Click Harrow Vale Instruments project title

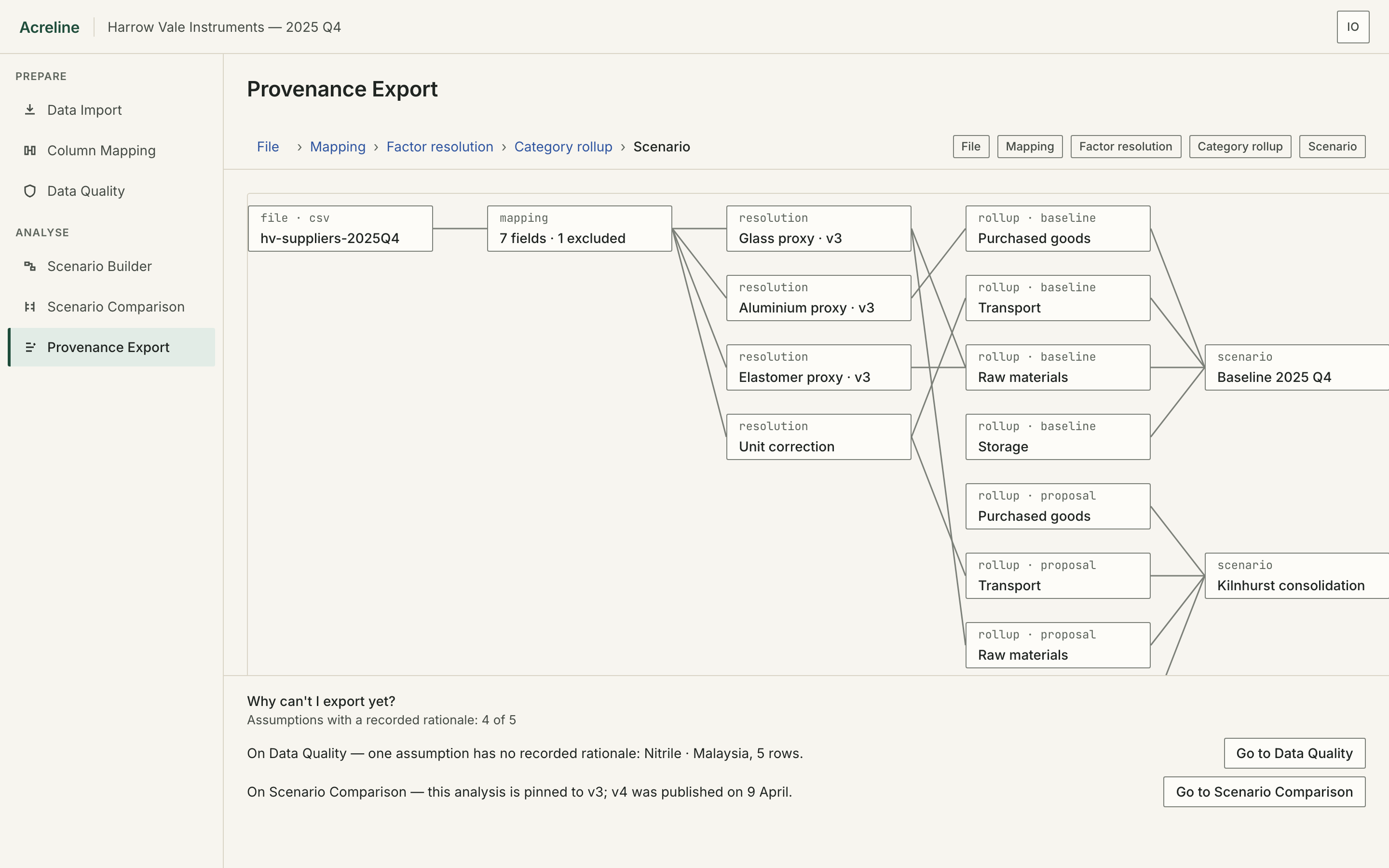click(x=224, y=27)
